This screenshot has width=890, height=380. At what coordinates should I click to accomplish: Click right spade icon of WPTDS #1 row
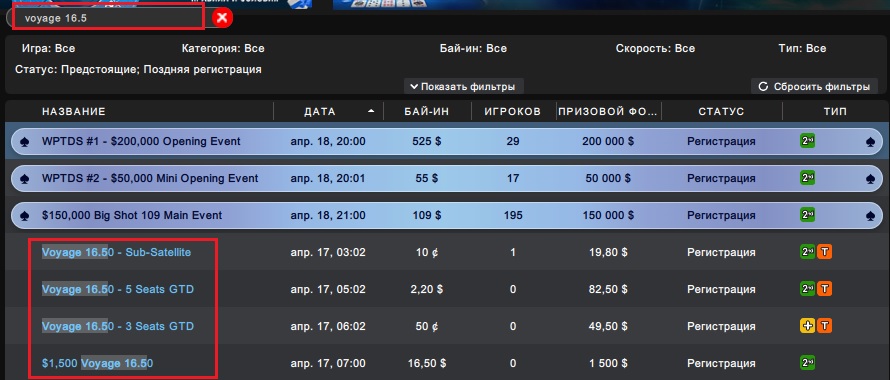[871, 142]
